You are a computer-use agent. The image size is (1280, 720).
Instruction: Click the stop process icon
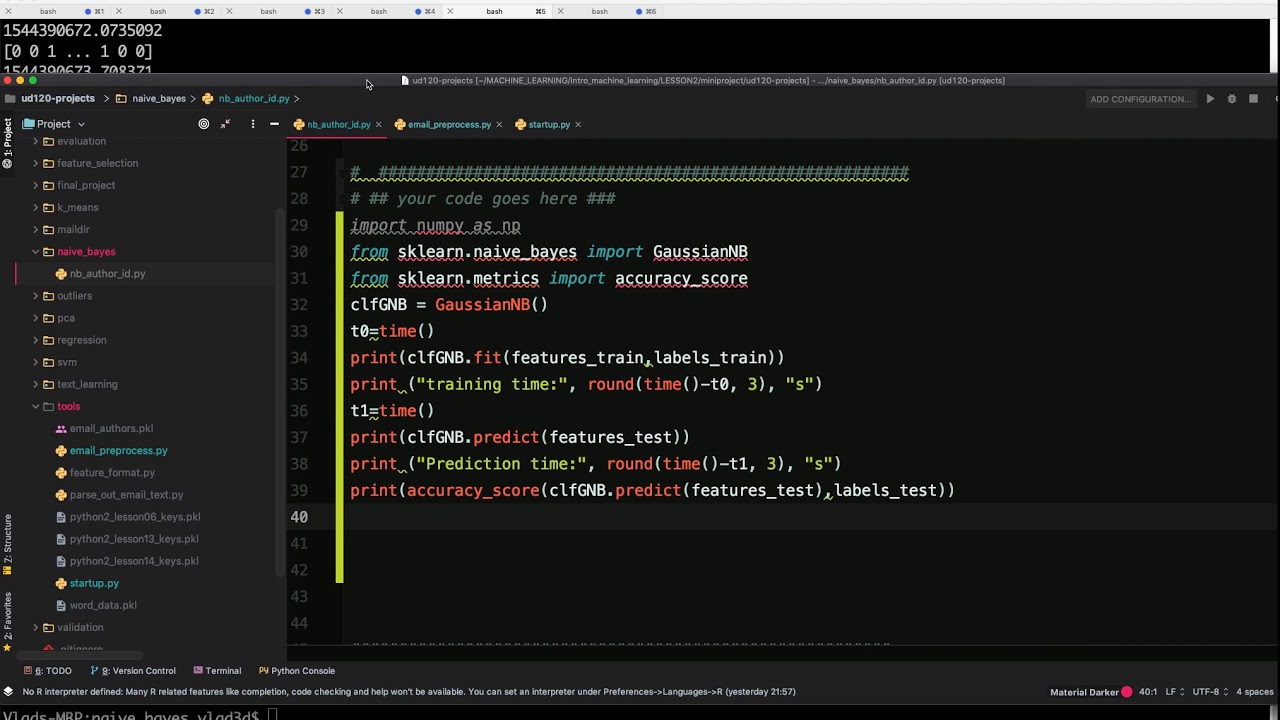click(1253, 99)
